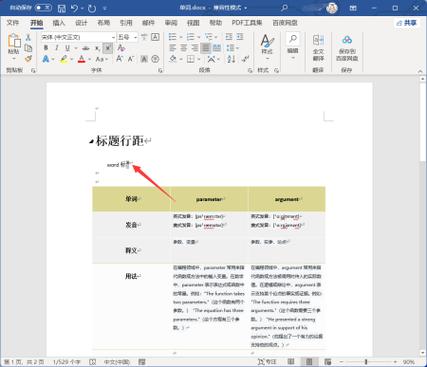Expand the Multilevel list dropdown
427x367 pixels.
pyautogui.click(x=217, y=37)
